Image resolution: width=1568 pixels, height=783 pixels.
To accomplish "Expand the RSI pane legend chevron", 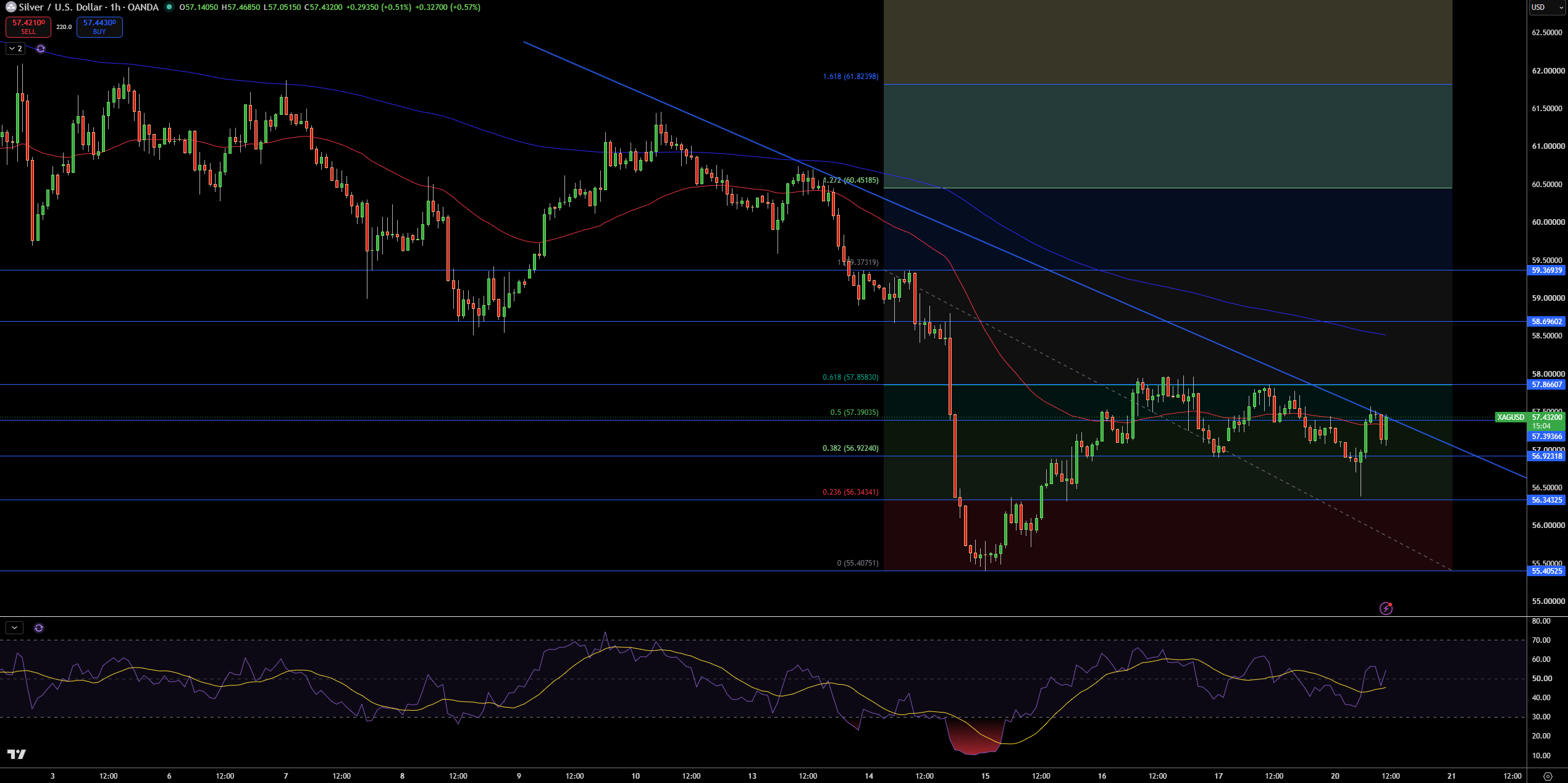I will click(x=14, y=628).
